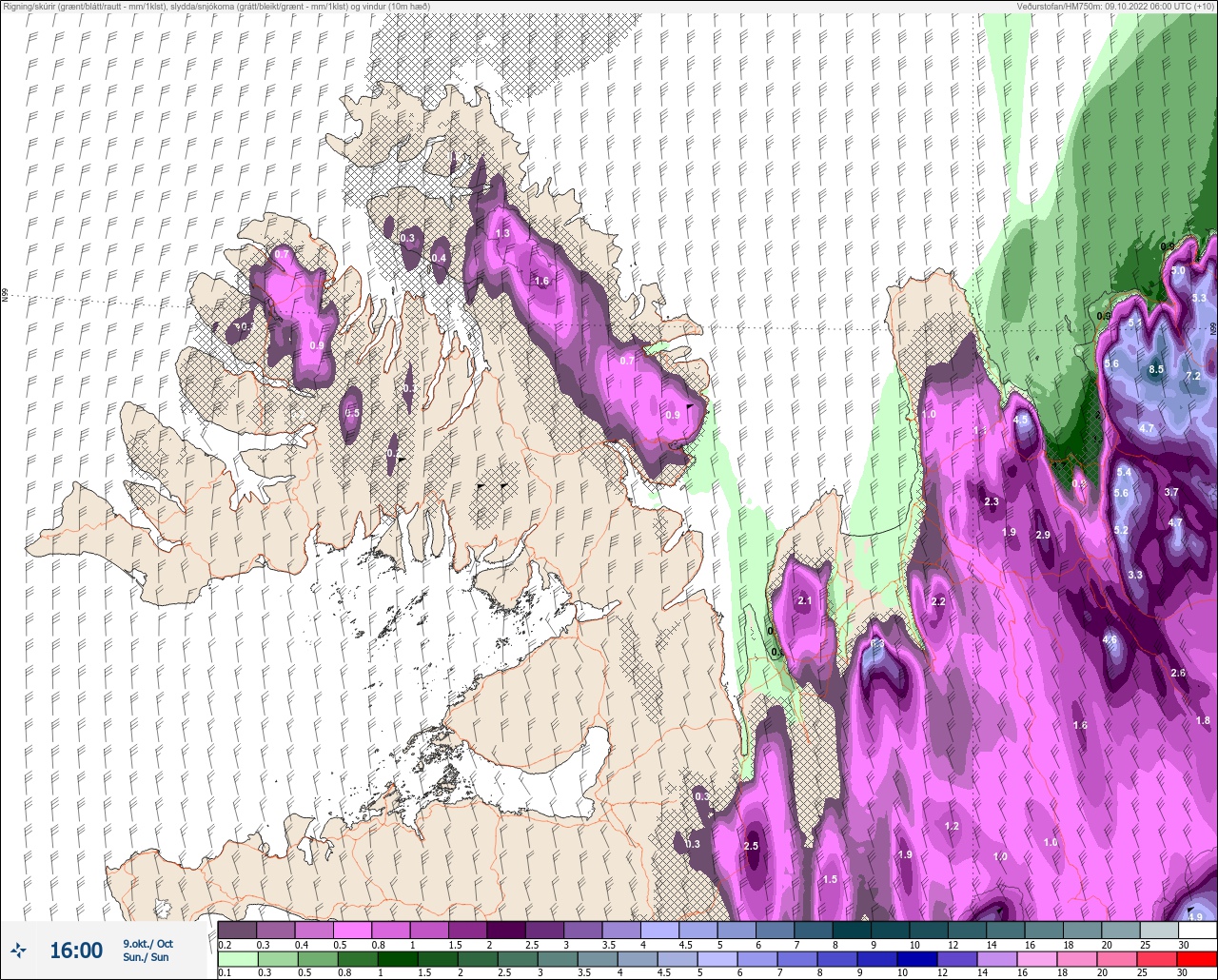Click the 16:00 forecast time label
The width and height of the screenshot is (1218, 980).
(x=76, y=951)
